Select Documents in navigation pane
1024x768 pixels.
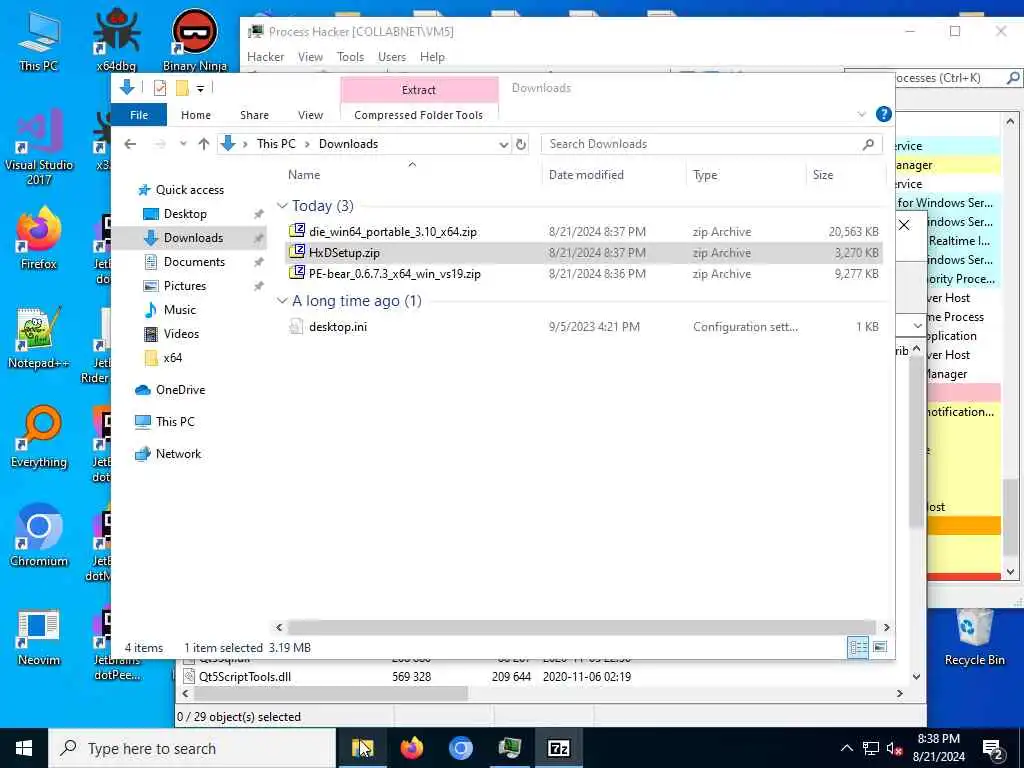194,262
